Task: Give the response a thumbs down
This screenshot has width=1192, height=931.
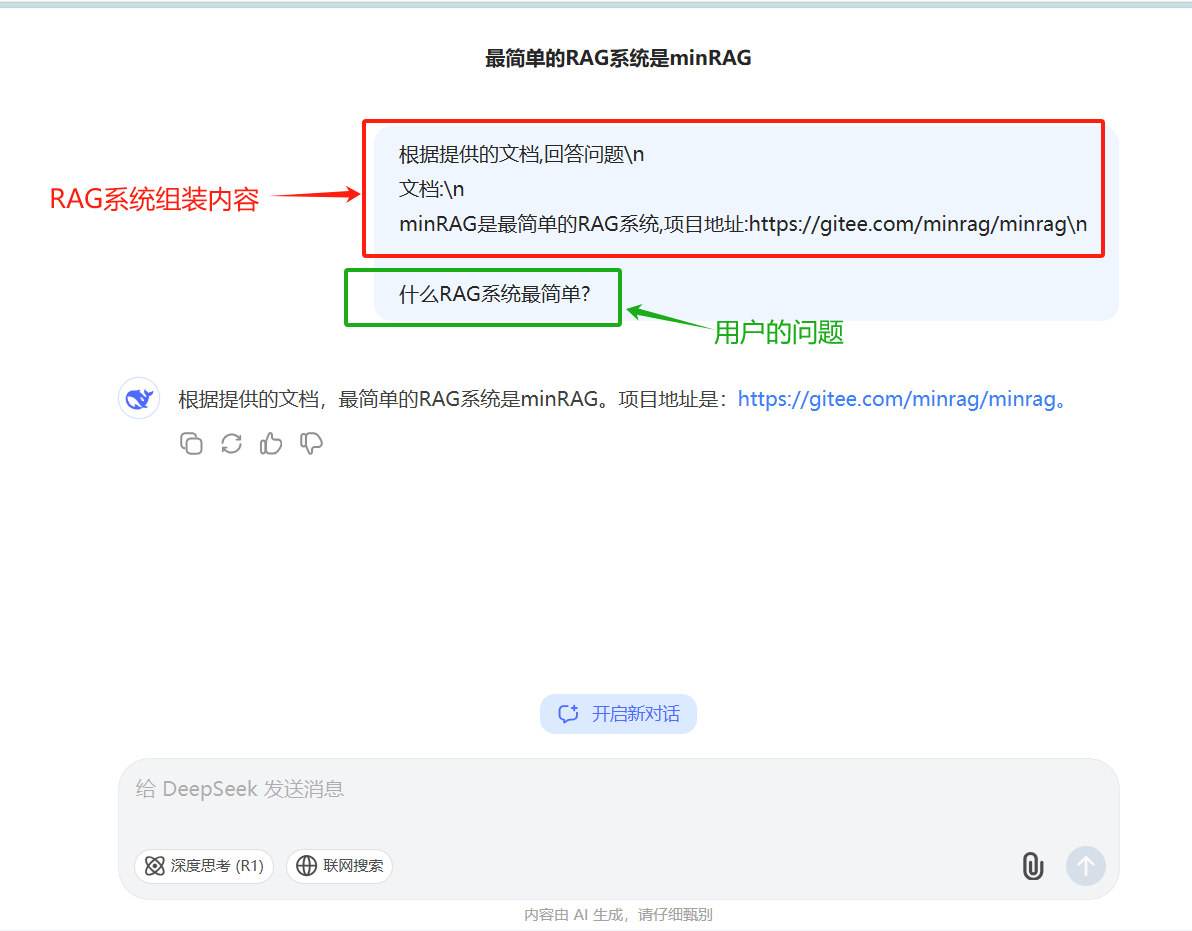Action: pos(311,443)
